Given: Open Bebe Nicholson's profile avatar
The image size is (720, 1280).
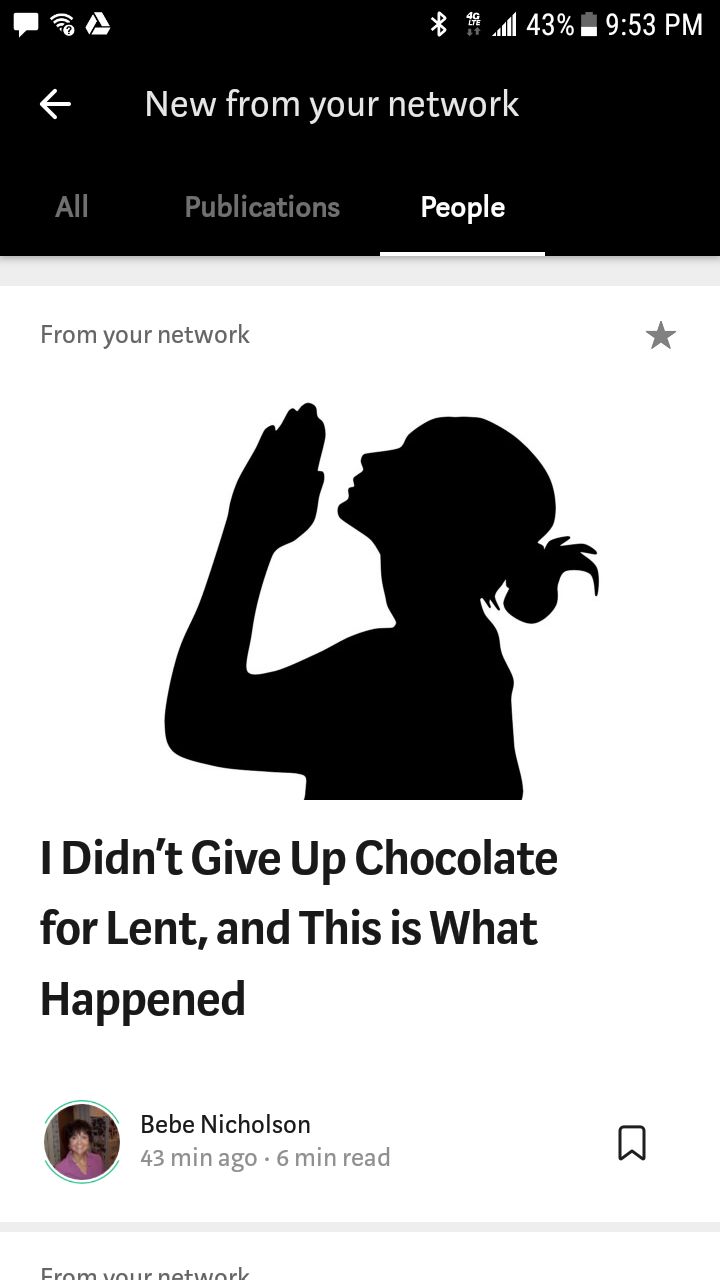Looking at the screenshot, I should coord(82,1142).
